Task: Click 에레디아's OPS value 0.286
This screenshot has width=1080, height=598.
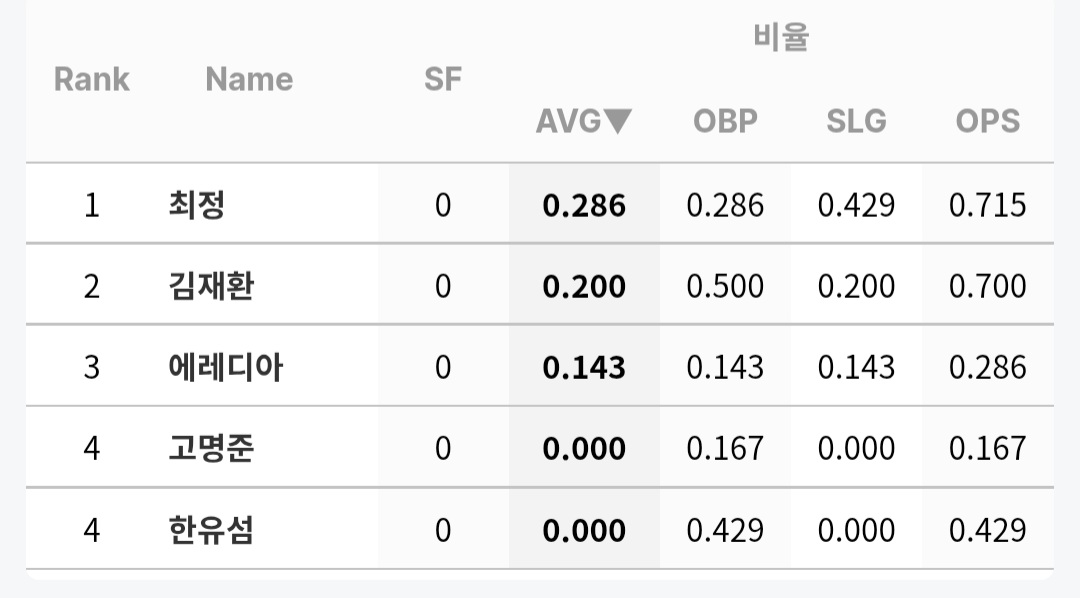Action: point(987,368)
